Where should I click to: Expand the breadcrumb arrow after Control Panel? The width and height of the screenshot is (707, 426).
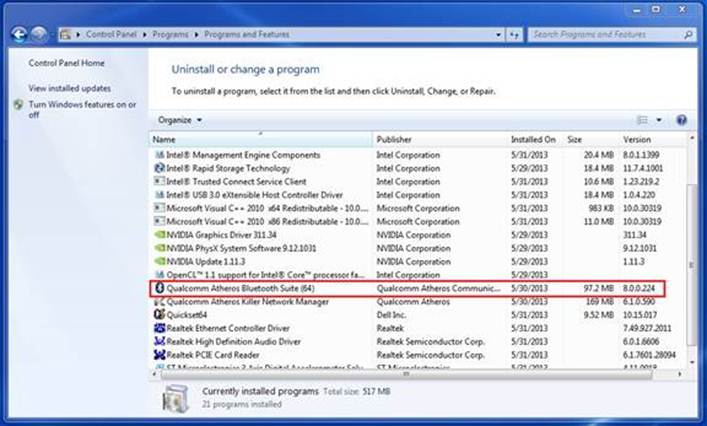pyautogui.click(x=144, y=35)
